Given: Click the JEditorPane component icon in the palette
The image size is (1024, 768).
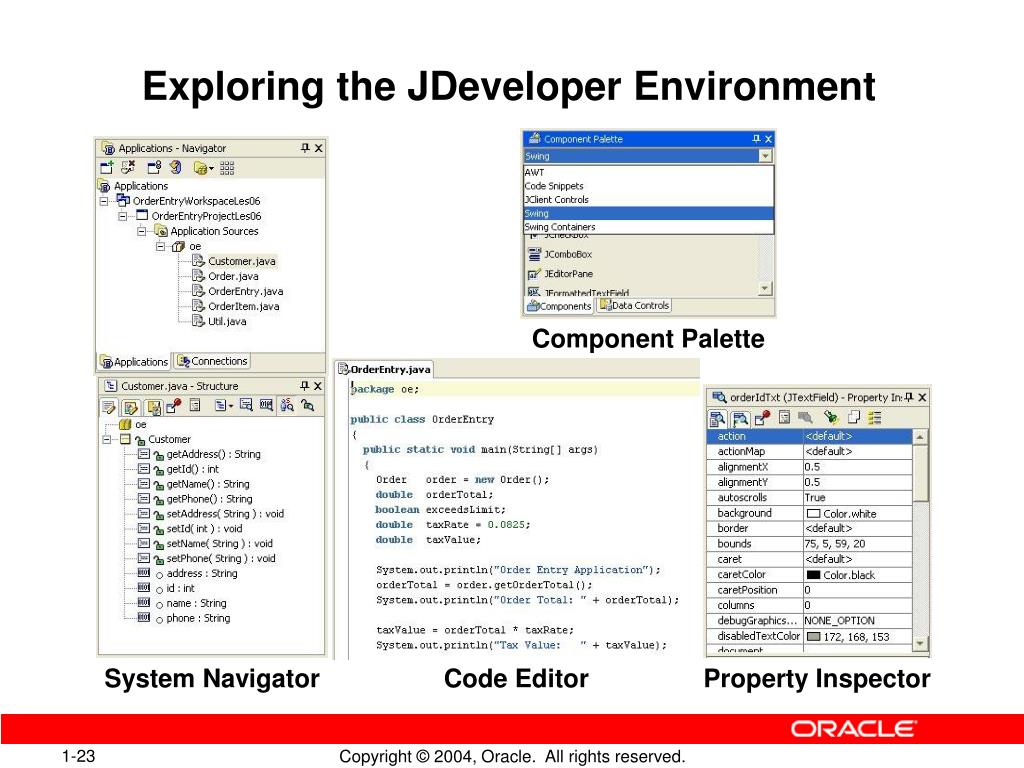Looking at the screenshot, I should (534, 274).
